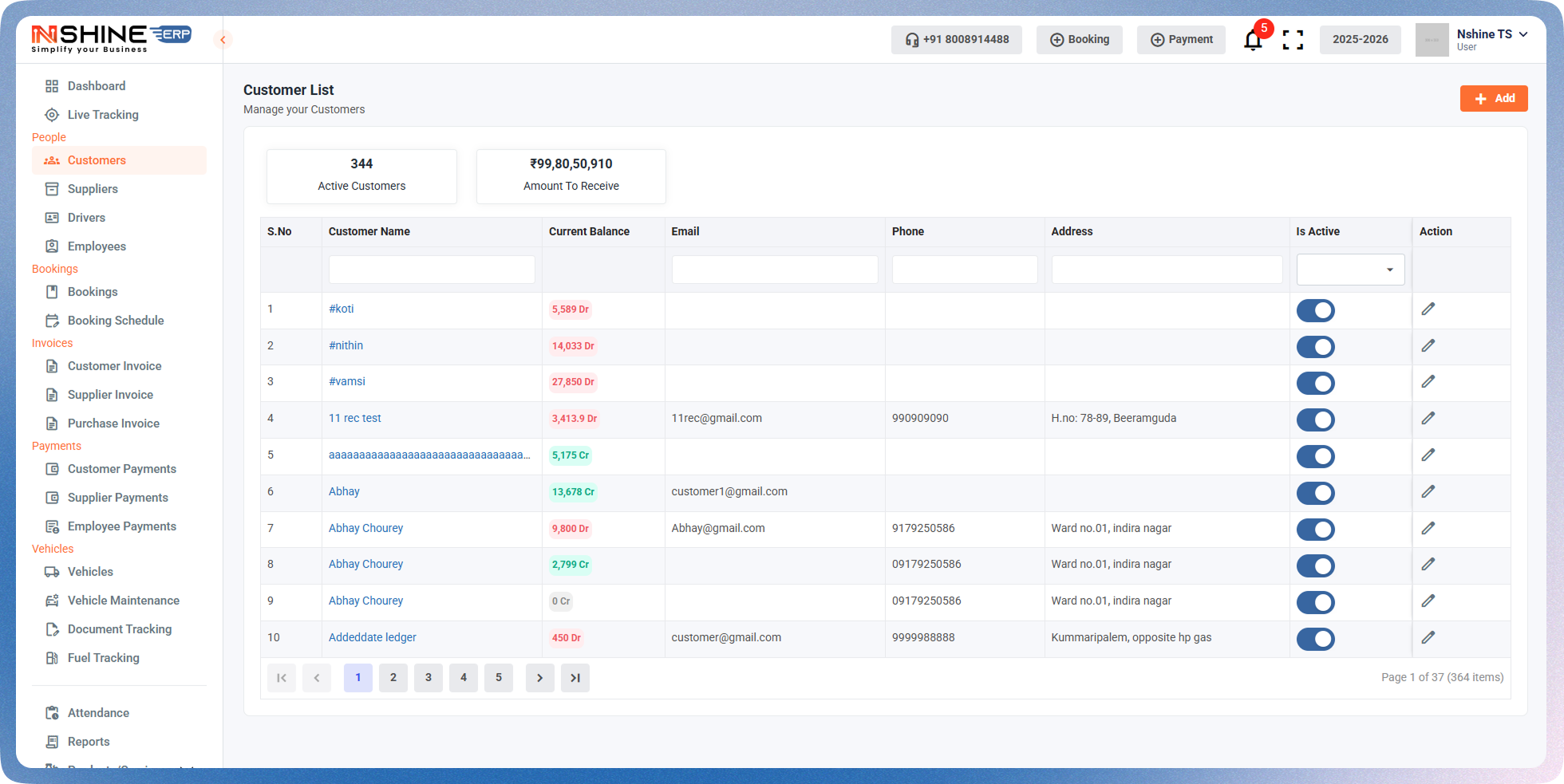This screenshot has width=1564, height=784.
Task: Click the 2025-2026 year selector
Action: (x=1360, y=39)
